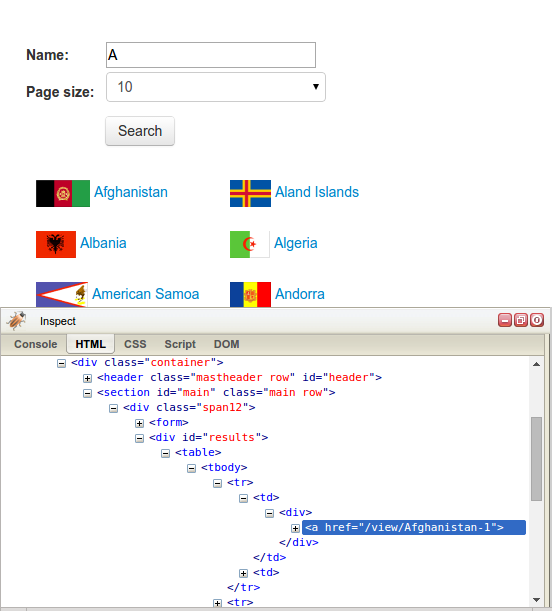Switch to the Console tab

coord(35,344)
